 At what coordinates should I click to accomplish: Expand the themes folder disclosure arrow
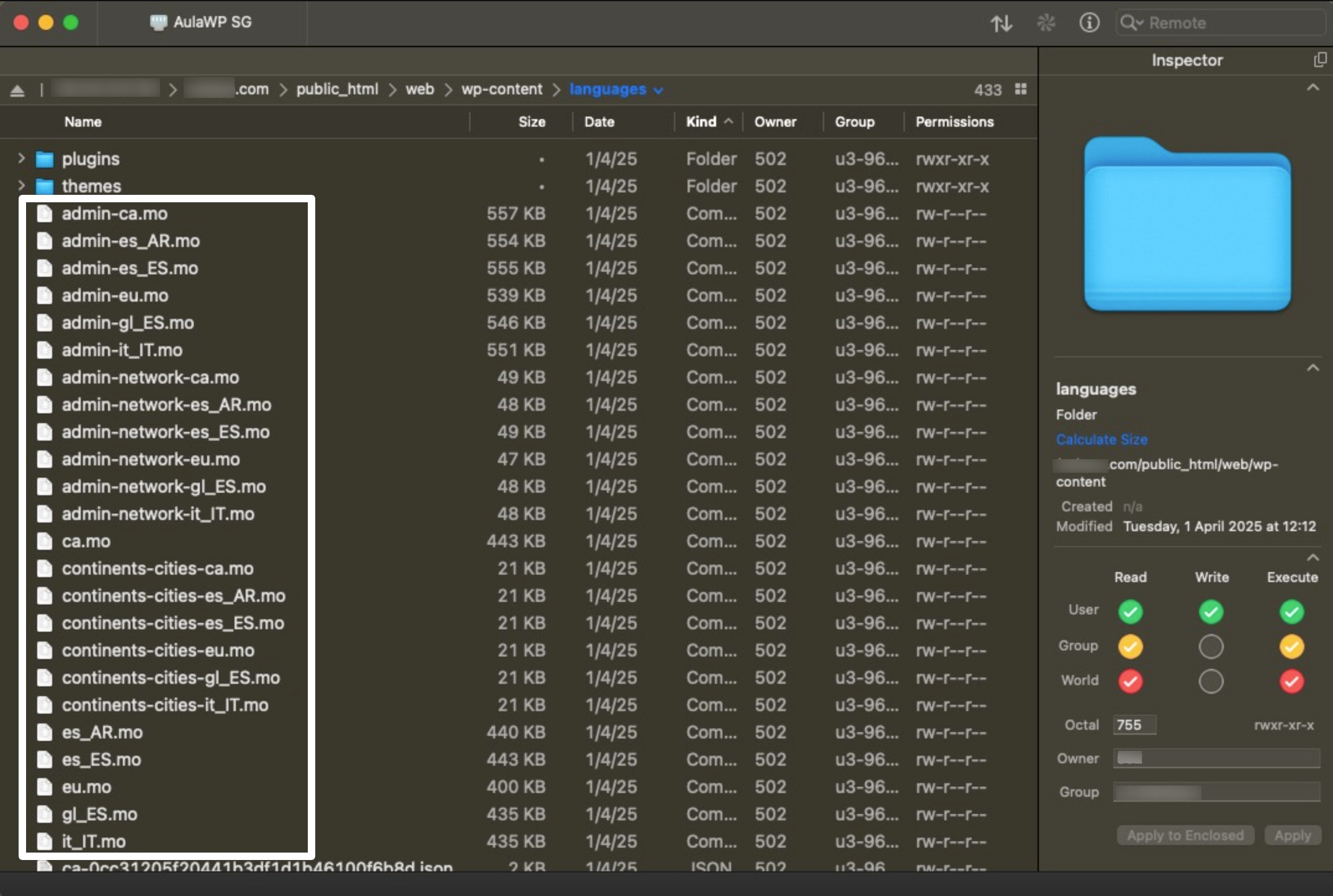click(22, 186)
